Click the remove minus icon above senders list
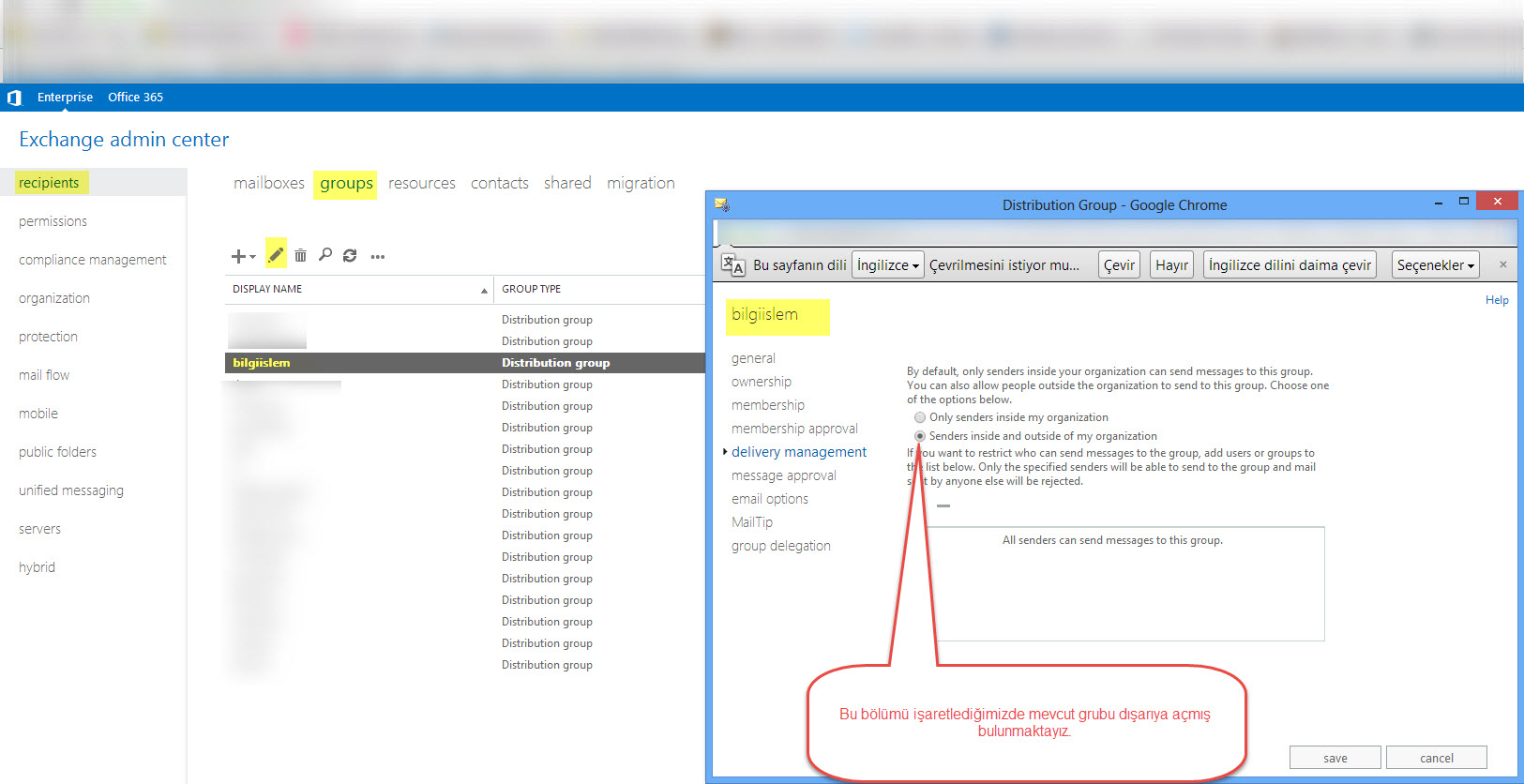Screen dimensions: 1524x784 point(943,505)
